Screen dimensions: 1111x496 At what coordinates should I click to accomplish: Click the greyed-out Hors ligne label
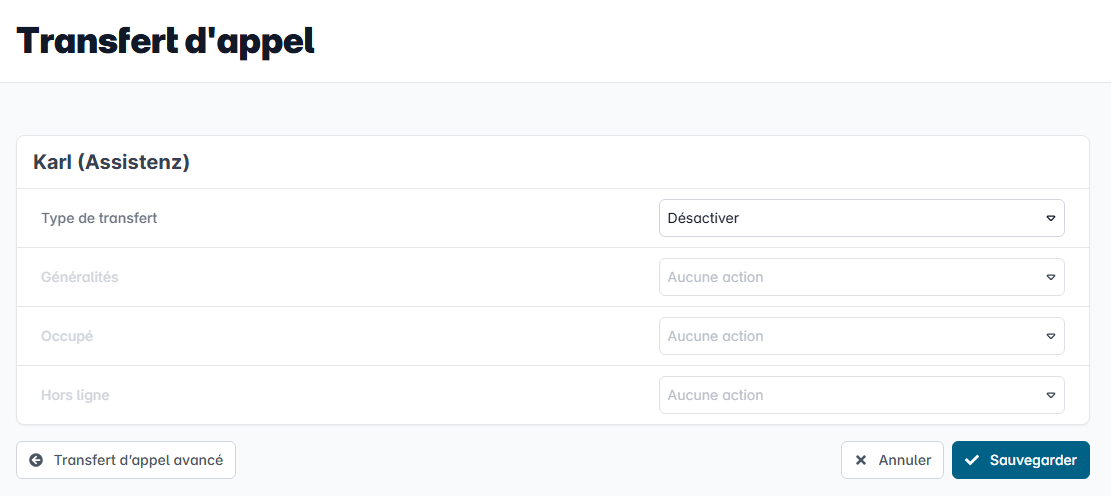click(75, 395)
